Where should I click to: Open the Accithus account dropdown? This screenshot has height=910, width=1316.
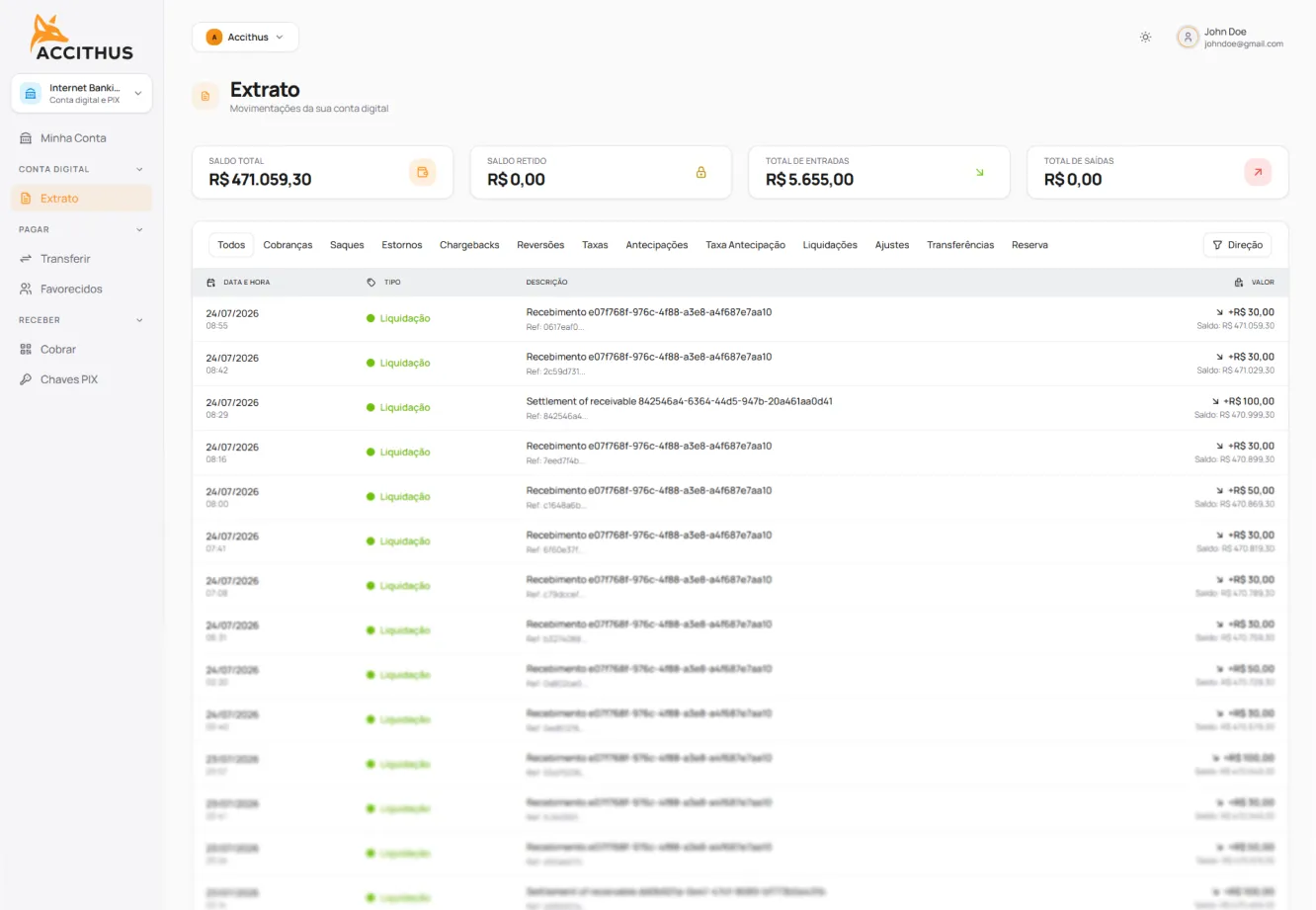pyautogui.click(x=245, y=38)
